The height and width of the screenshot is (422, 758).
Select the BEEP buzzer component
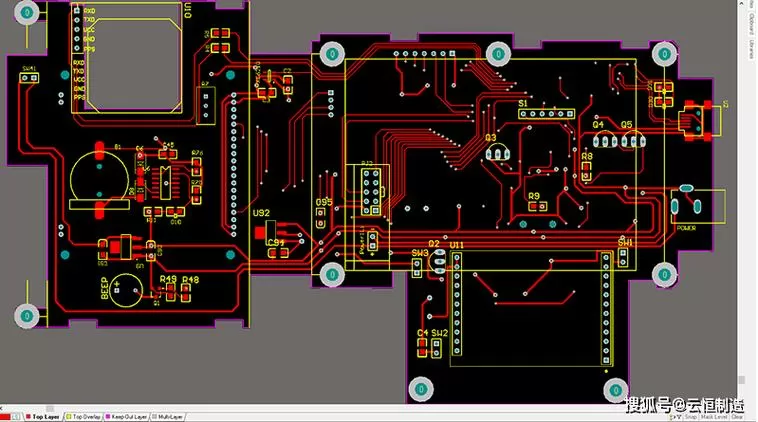click(x=126, y=291)
